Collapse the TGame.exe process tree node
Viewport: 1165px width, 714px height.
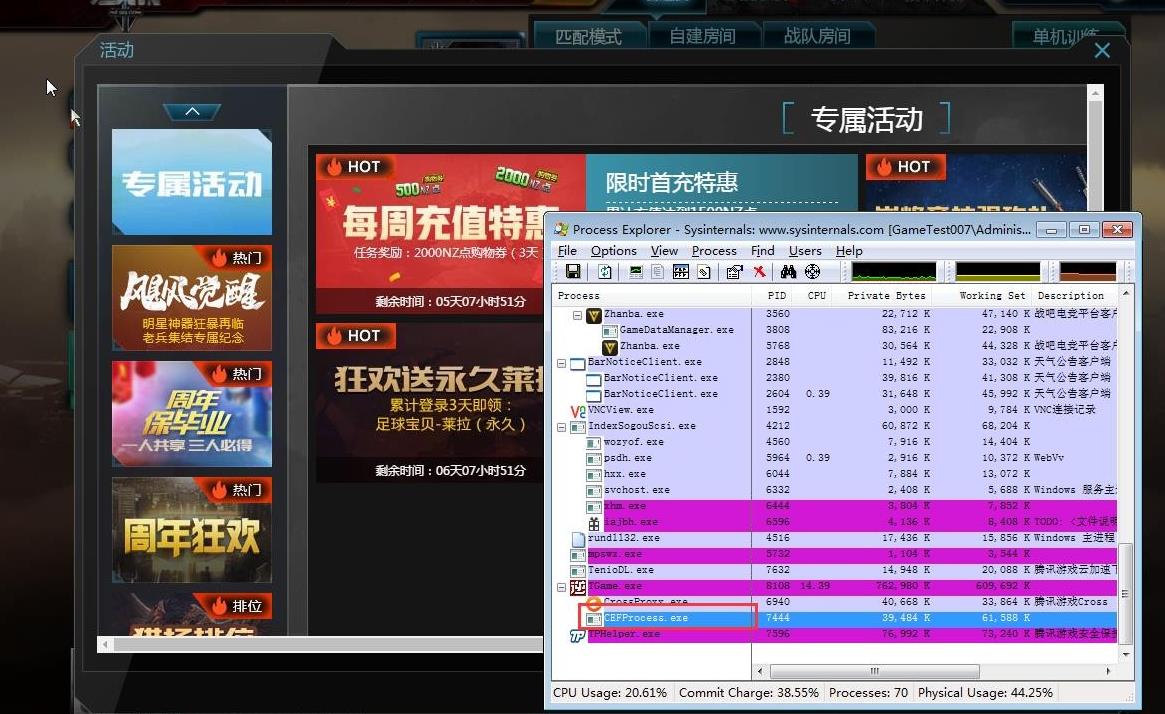click(562, 586)
